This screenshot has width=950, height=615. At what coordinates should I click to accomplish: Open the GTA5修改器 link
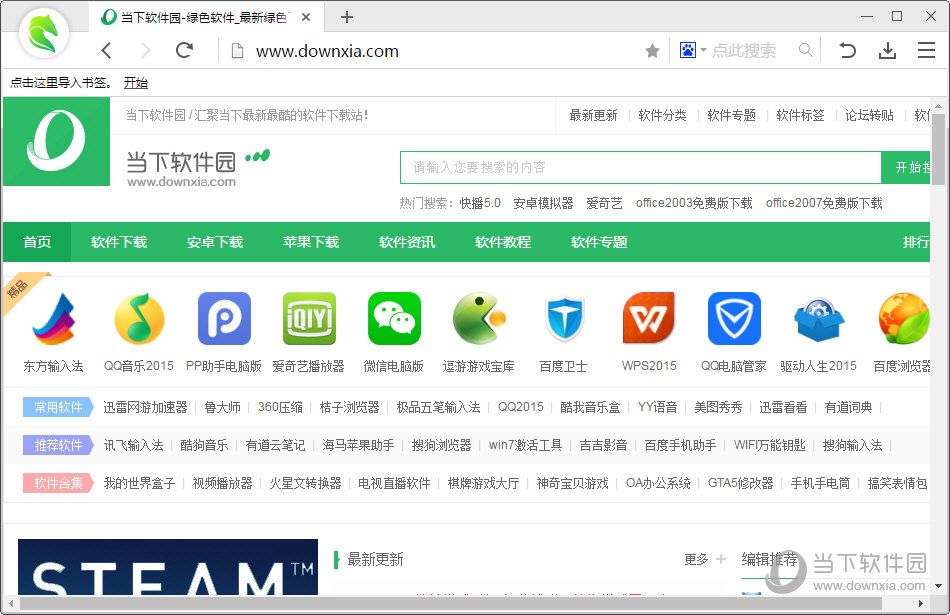[x=740, y=483]
